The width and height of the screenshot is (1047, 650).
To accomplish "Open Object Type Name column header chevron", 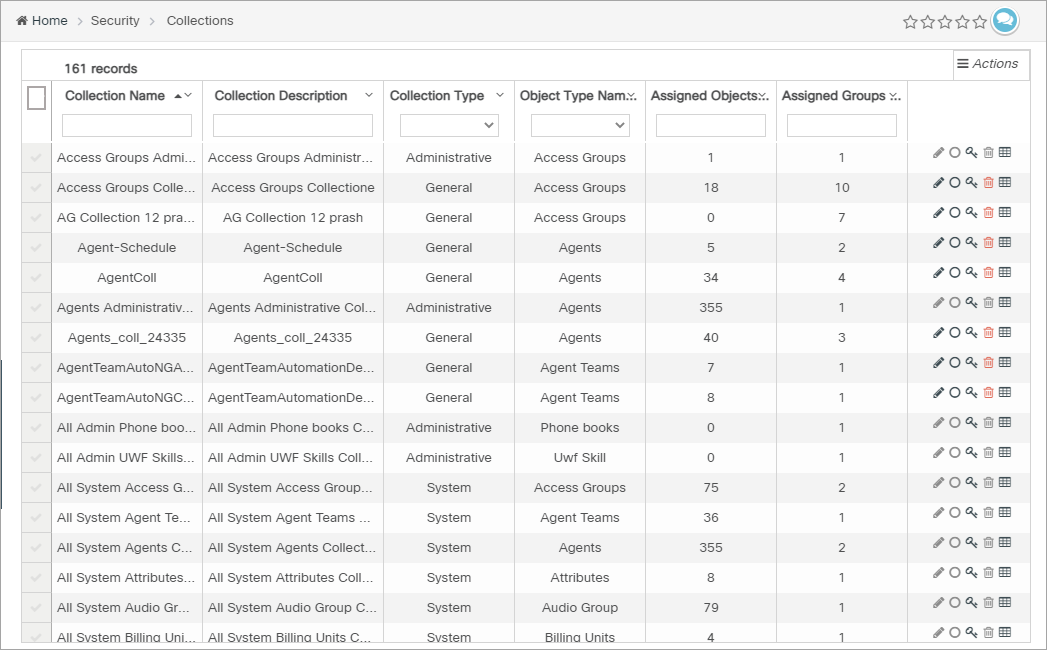I will coord(632,97).
